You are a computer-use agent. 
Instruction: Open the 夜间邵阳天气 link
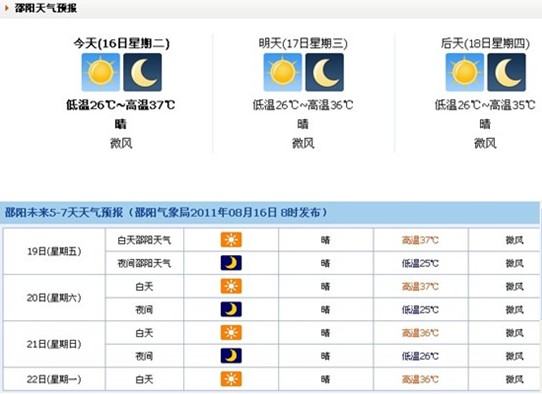[144, 263]
